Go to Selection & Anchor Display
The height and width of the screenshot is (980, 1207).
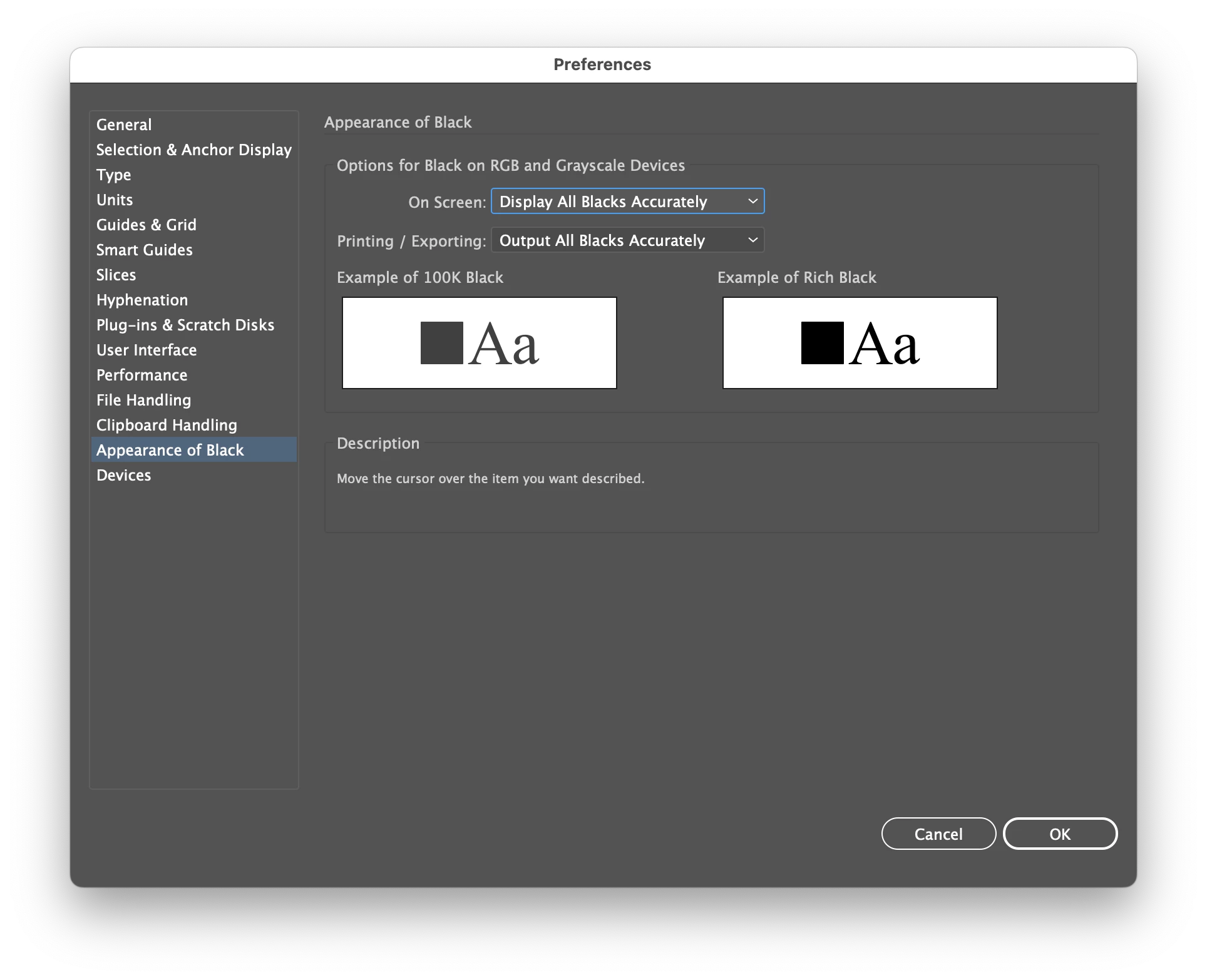tap(193, 150)
